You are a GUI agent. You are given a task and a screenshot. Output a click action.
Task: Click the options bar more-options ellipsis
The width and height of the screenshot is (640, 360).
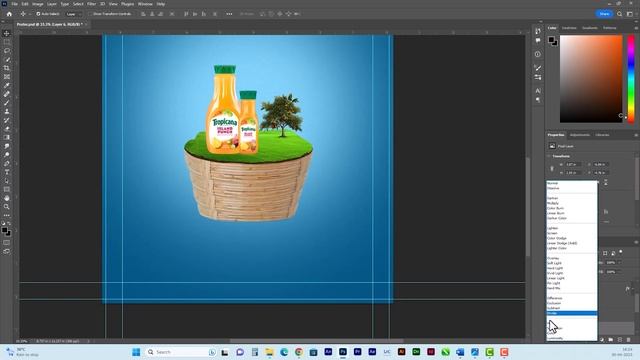pos(229,14)
